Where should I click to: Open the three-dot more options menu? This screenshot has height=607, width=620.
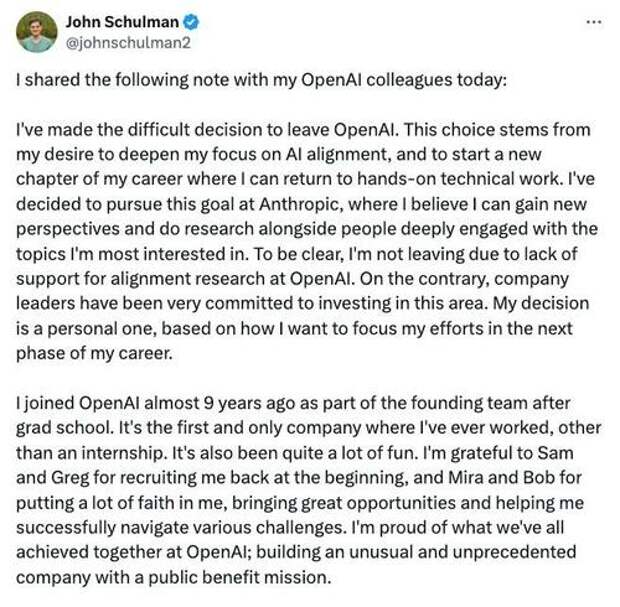coord(594,22)
